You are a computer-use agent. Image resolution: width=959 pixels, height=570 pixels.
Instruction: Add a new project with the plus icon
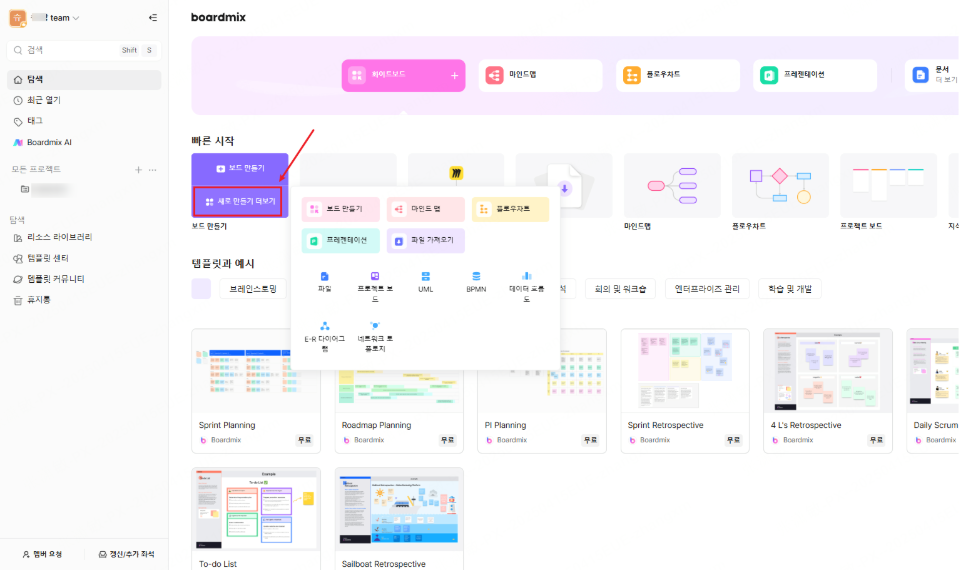138,169
